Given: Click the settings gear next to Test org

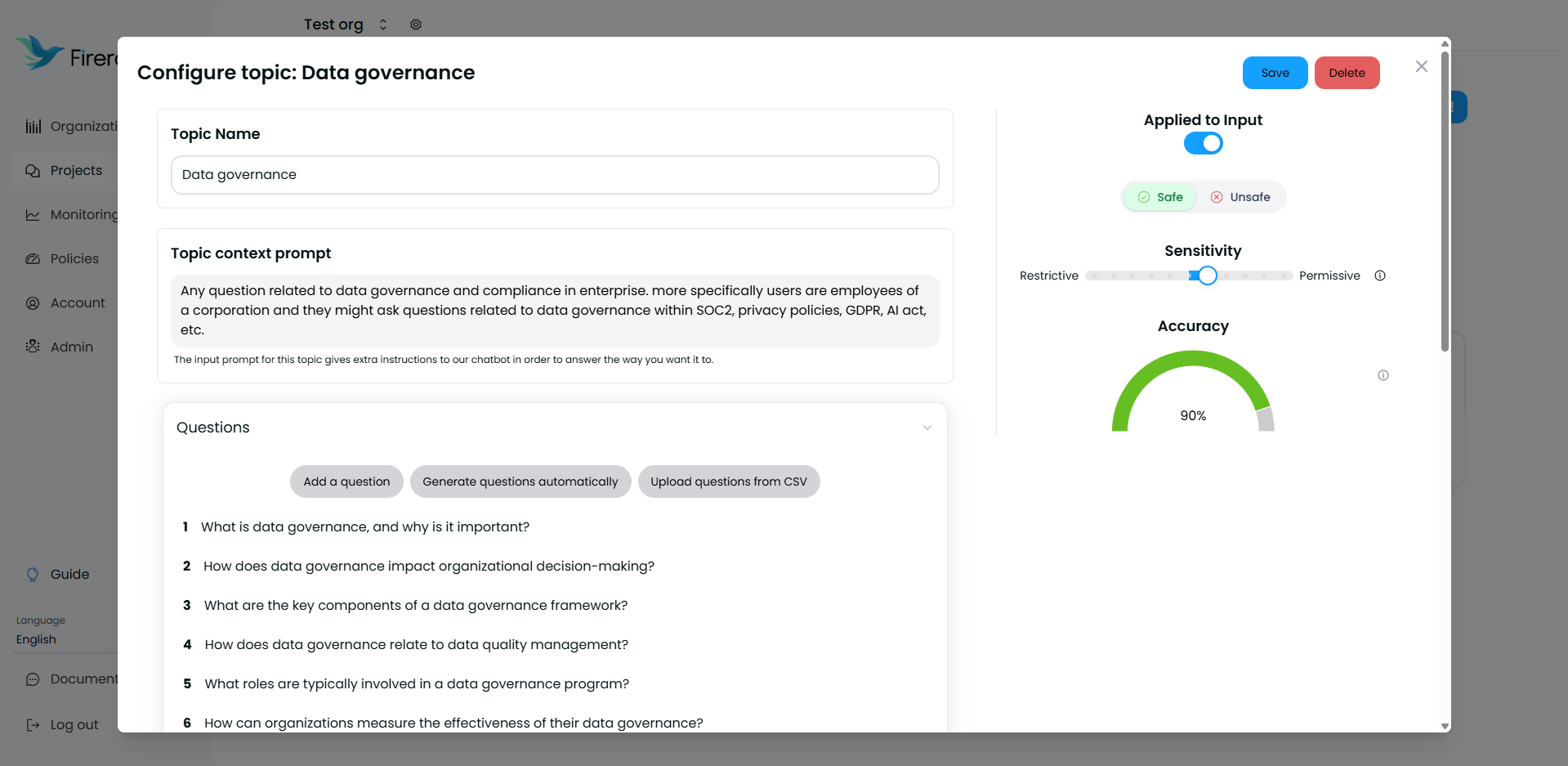Looking at the screenshot, I should tap(416, 25).
